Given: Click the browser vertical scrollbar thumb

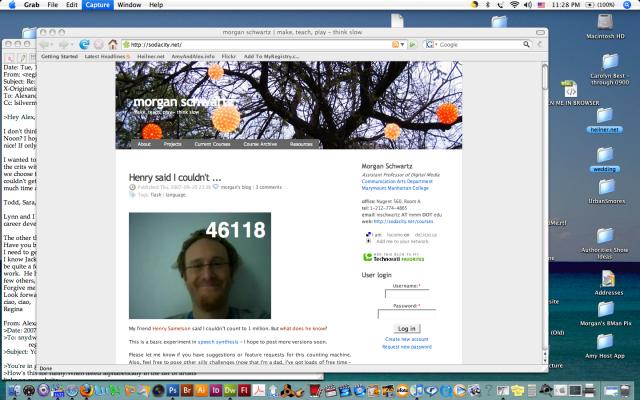Looking at the screenshot, I should (x=544, y=76).
